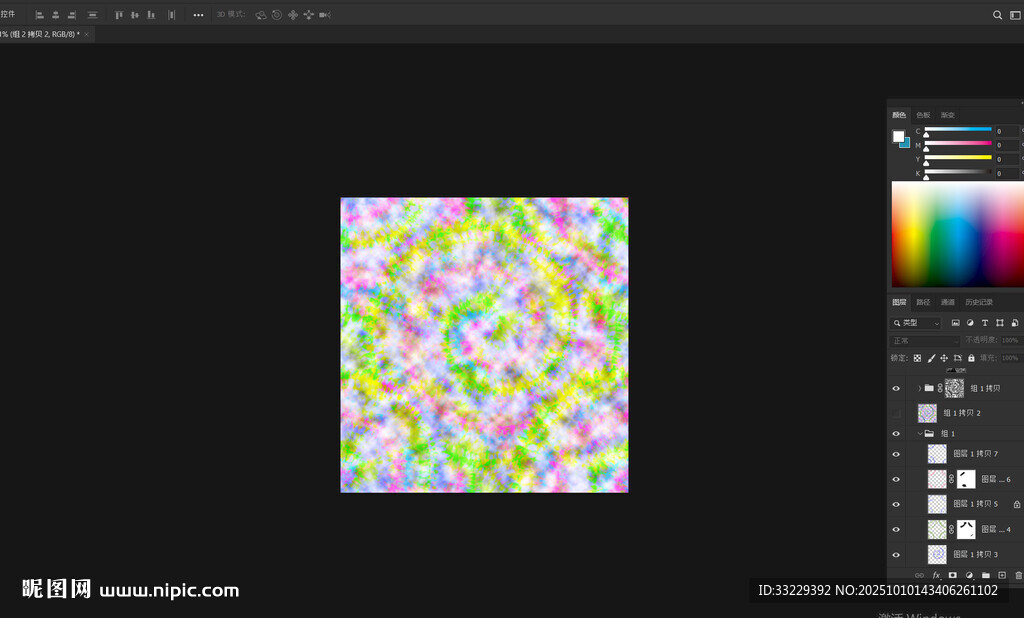The width and height of the screenshot is (1024, 618).
Task: Expand the 组 1 拷贝 group
Action: point(920,389)
